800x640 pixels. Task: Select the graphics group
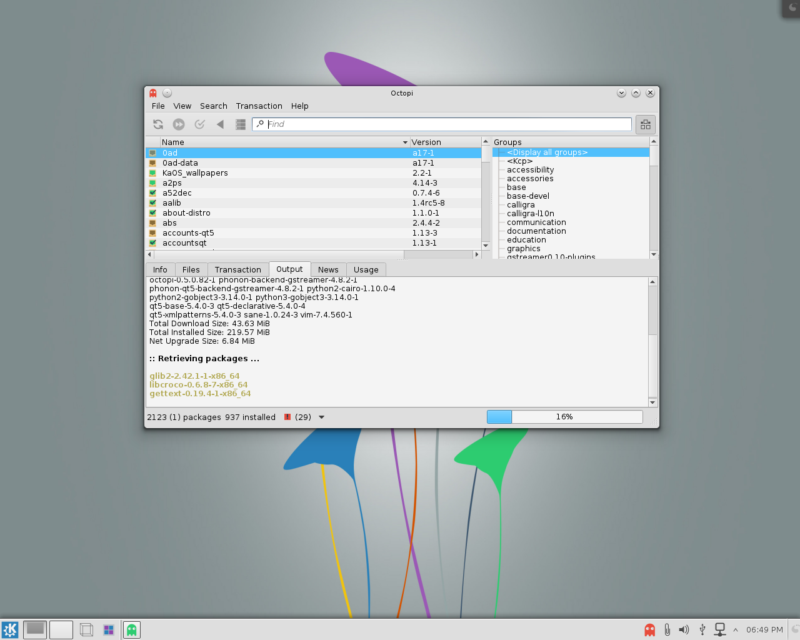pos(523,249)
